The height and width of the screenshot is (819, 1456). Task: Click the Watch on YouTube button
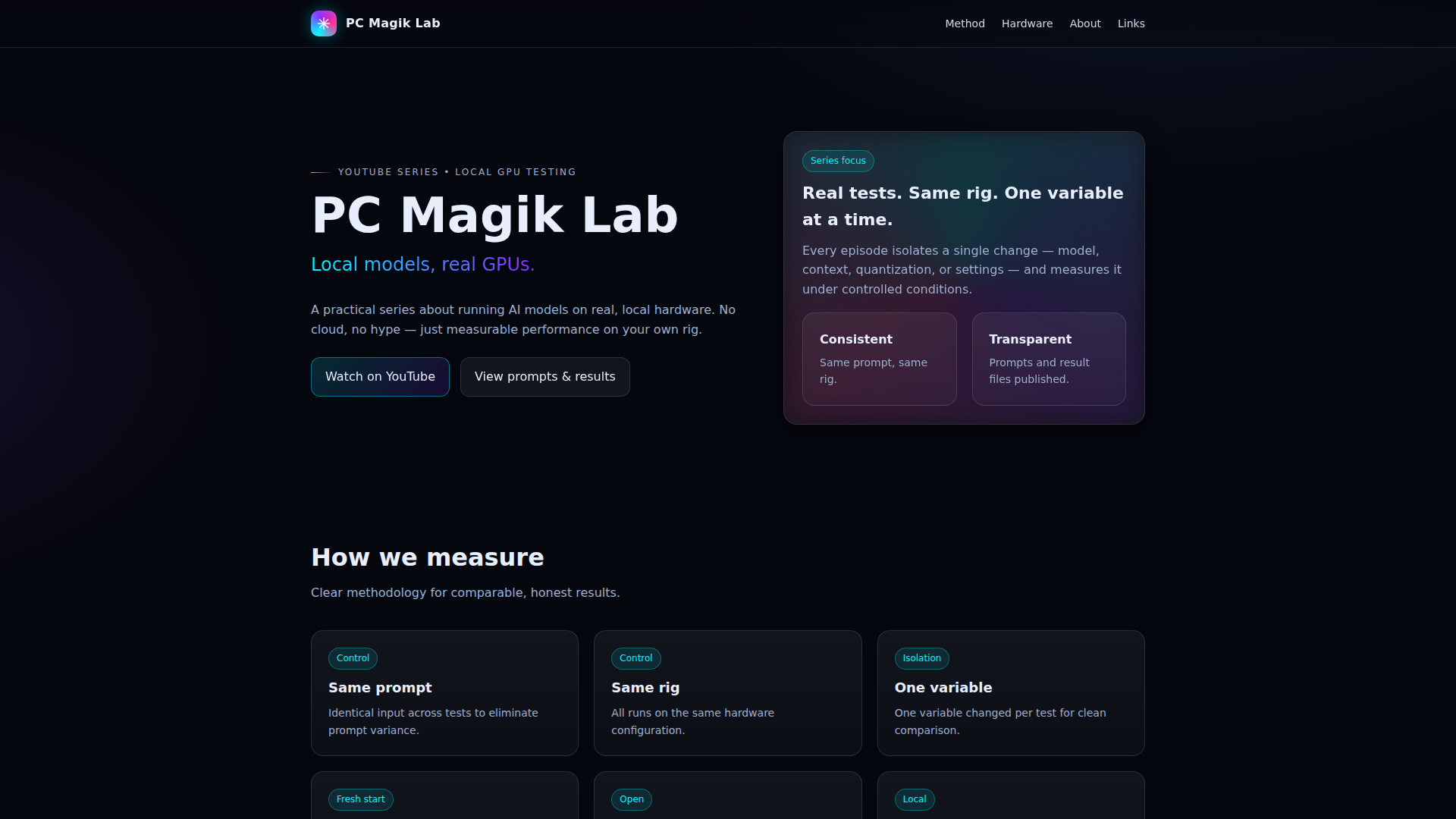pos(380,377)
